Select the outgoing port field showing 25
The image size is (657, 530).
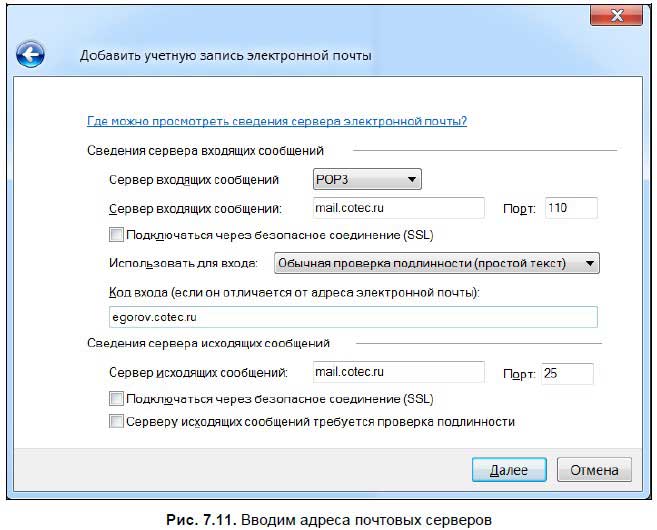(567, 373)
